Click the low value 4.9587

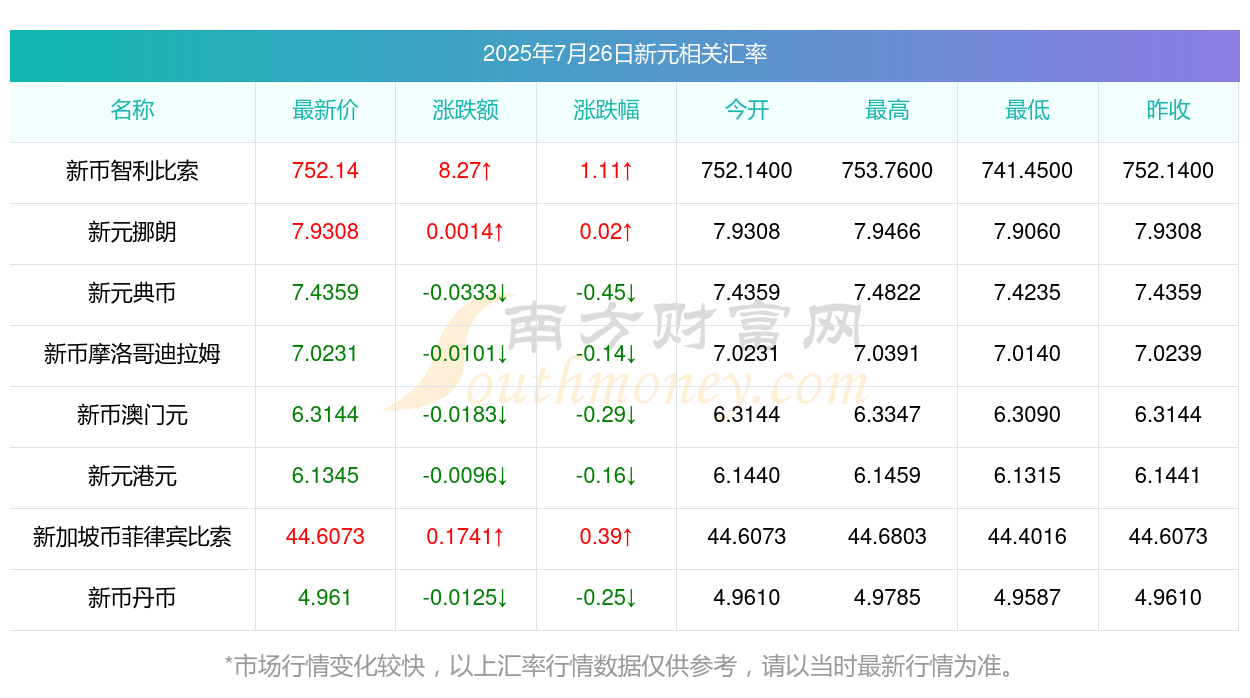pos(1027,598)
